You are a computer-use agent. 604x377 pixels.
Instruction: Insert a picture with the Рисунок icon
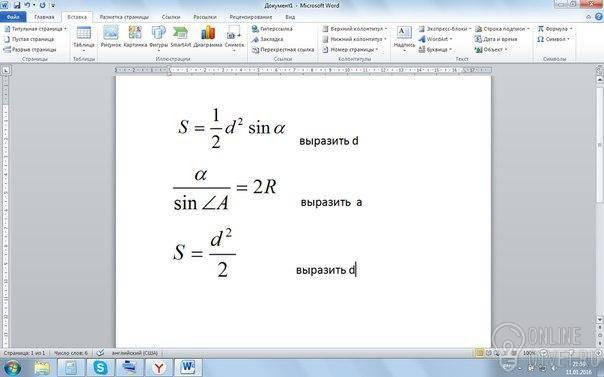coord(111,37)
